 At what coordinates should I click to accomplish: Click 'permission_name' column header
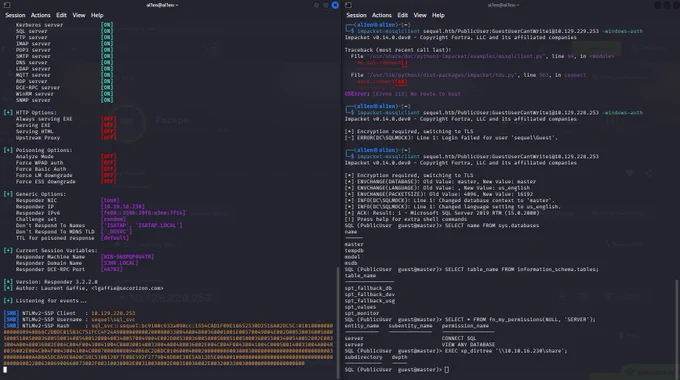tap(465, 326)
